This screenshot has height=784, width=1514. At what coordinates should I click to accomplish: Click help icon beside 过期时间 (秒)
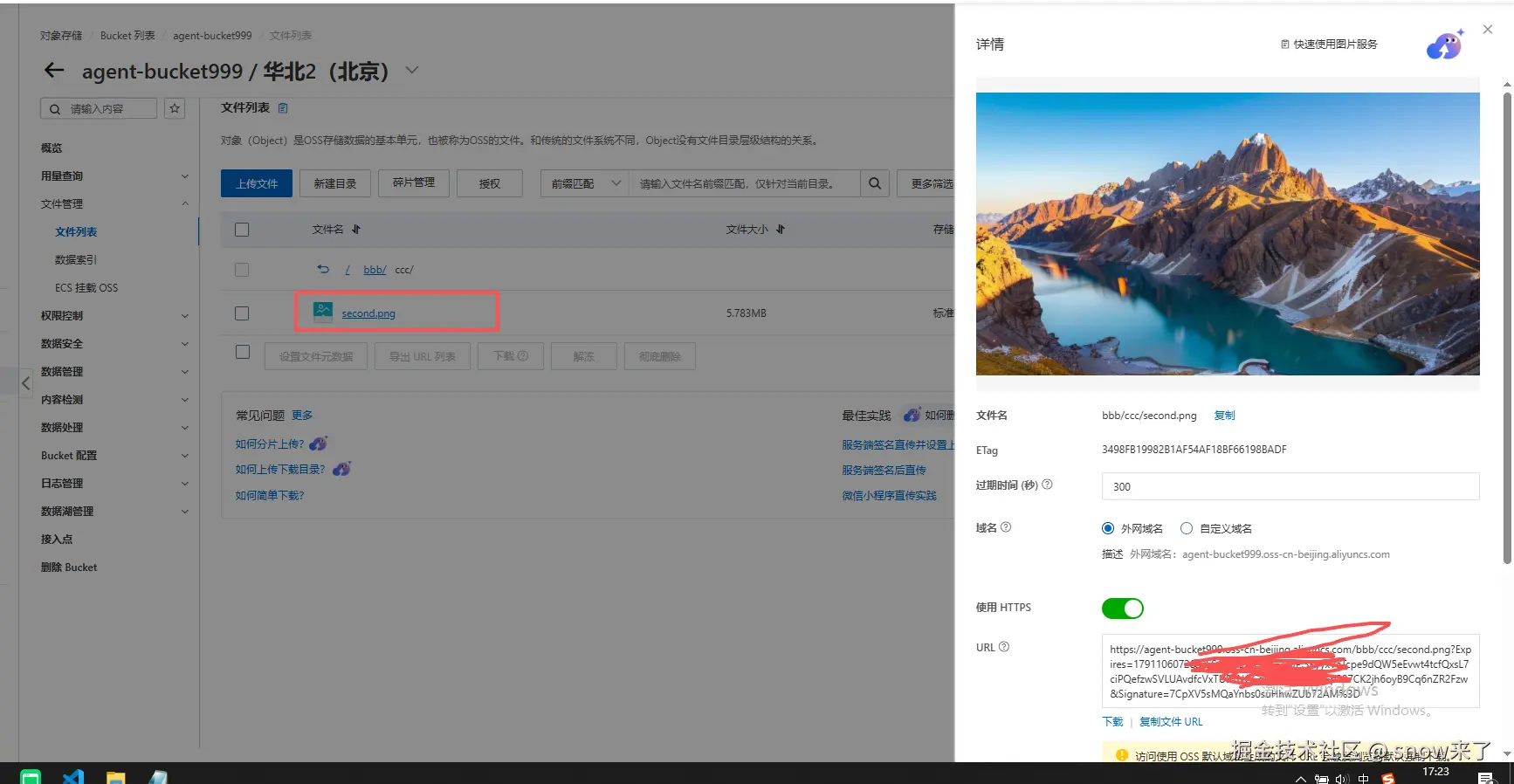(x=1048, y=485)
